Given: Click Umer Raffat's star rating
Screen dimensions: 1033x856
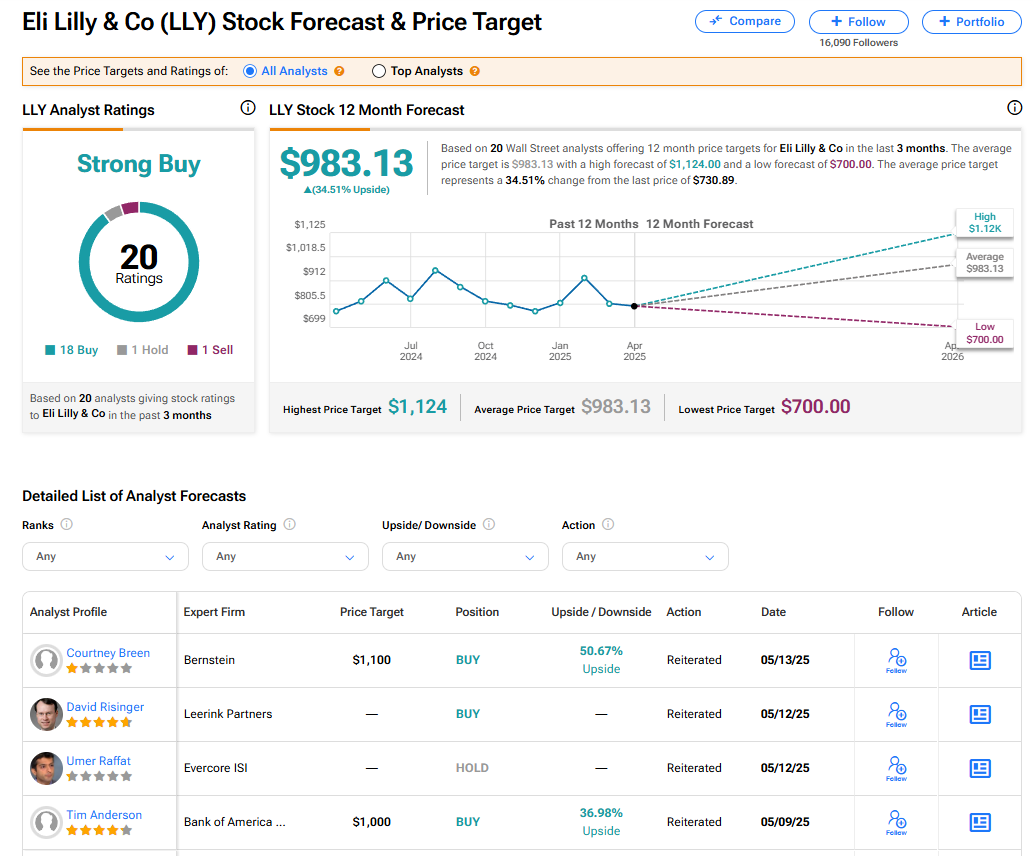Looking at the screenshot, I should point(99,776).
